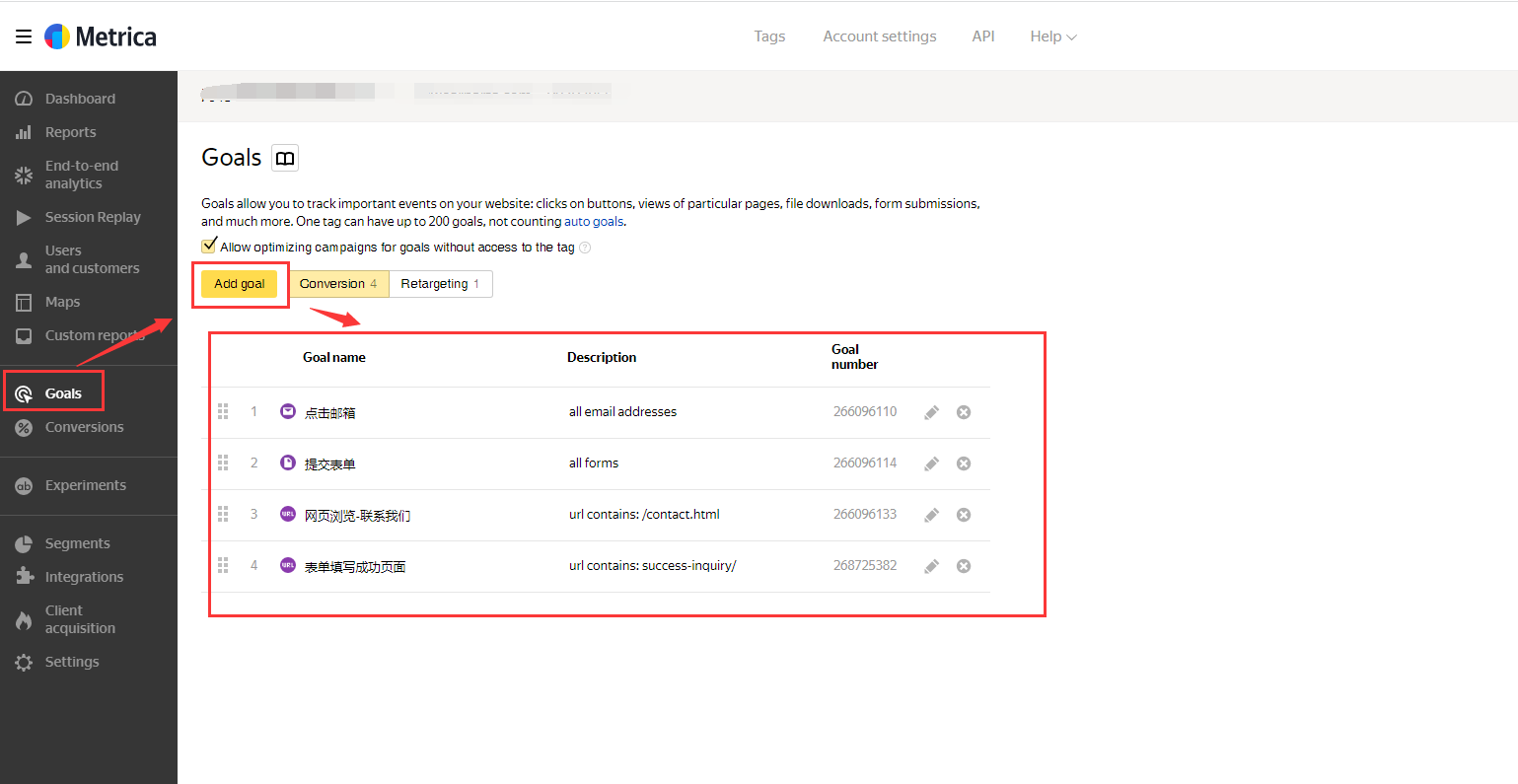Go to Account settings
Image resolution: width=1518 pixels, height=784 pixels.
coord(880,36)
